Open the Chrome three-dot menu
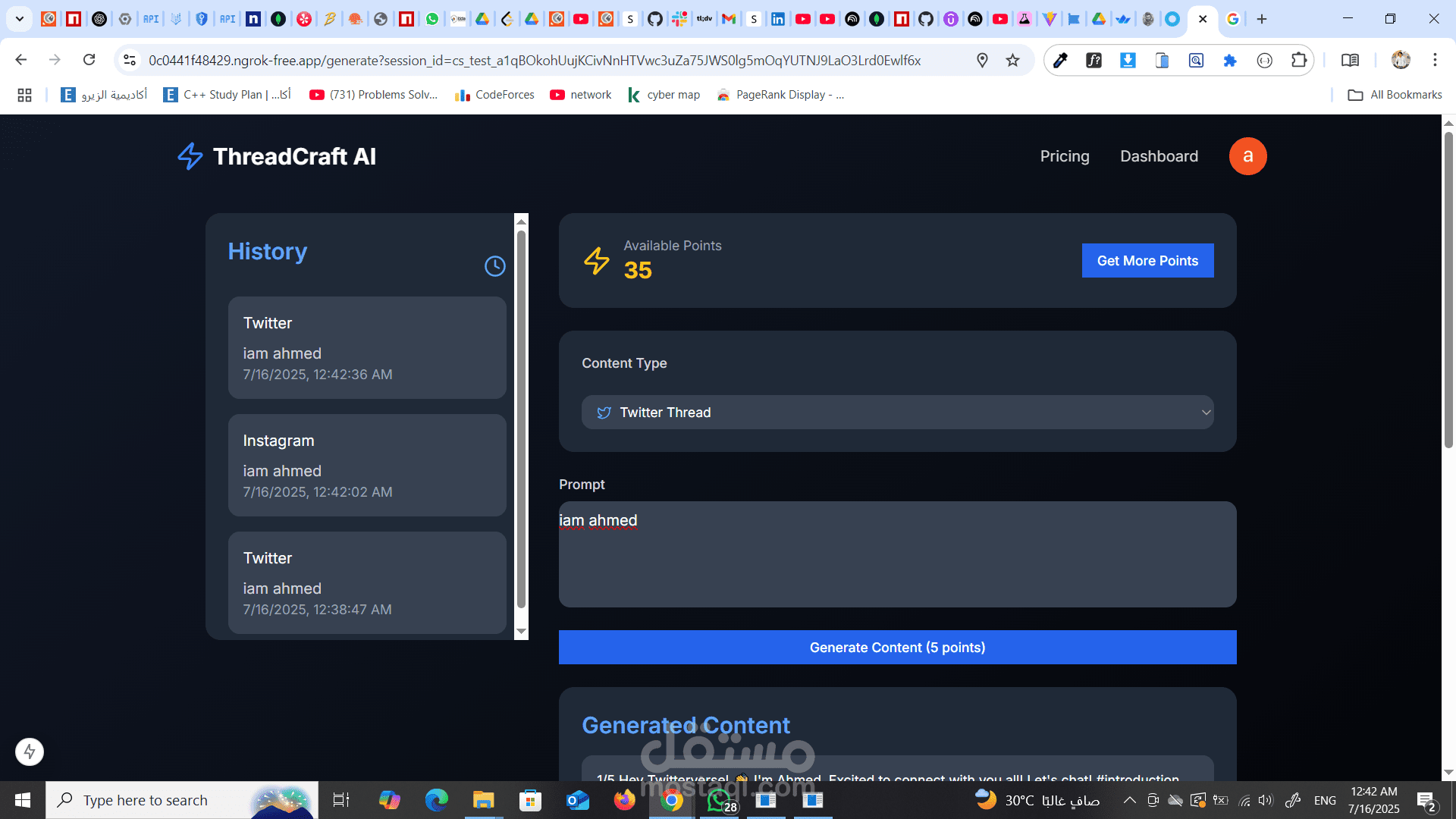1456x819 pixels. [1435, 60]
